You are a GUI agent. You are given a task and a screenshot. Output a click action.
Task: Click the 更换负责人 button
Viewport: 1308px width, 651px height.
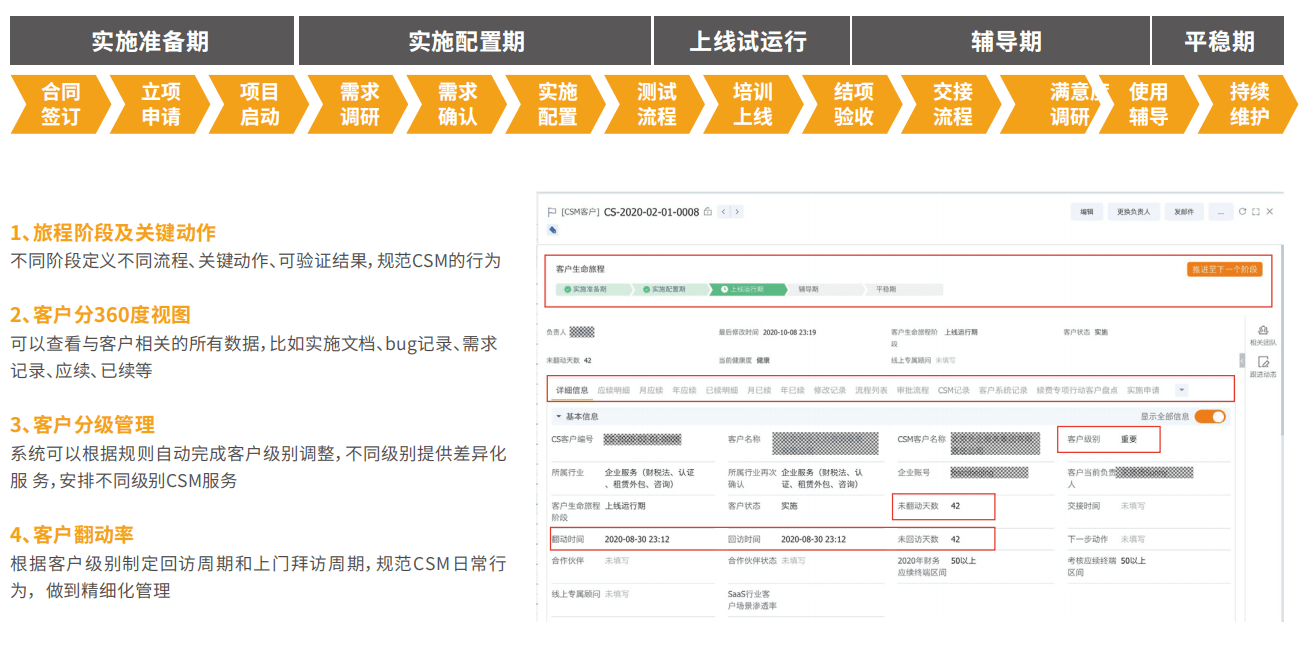1133,212
